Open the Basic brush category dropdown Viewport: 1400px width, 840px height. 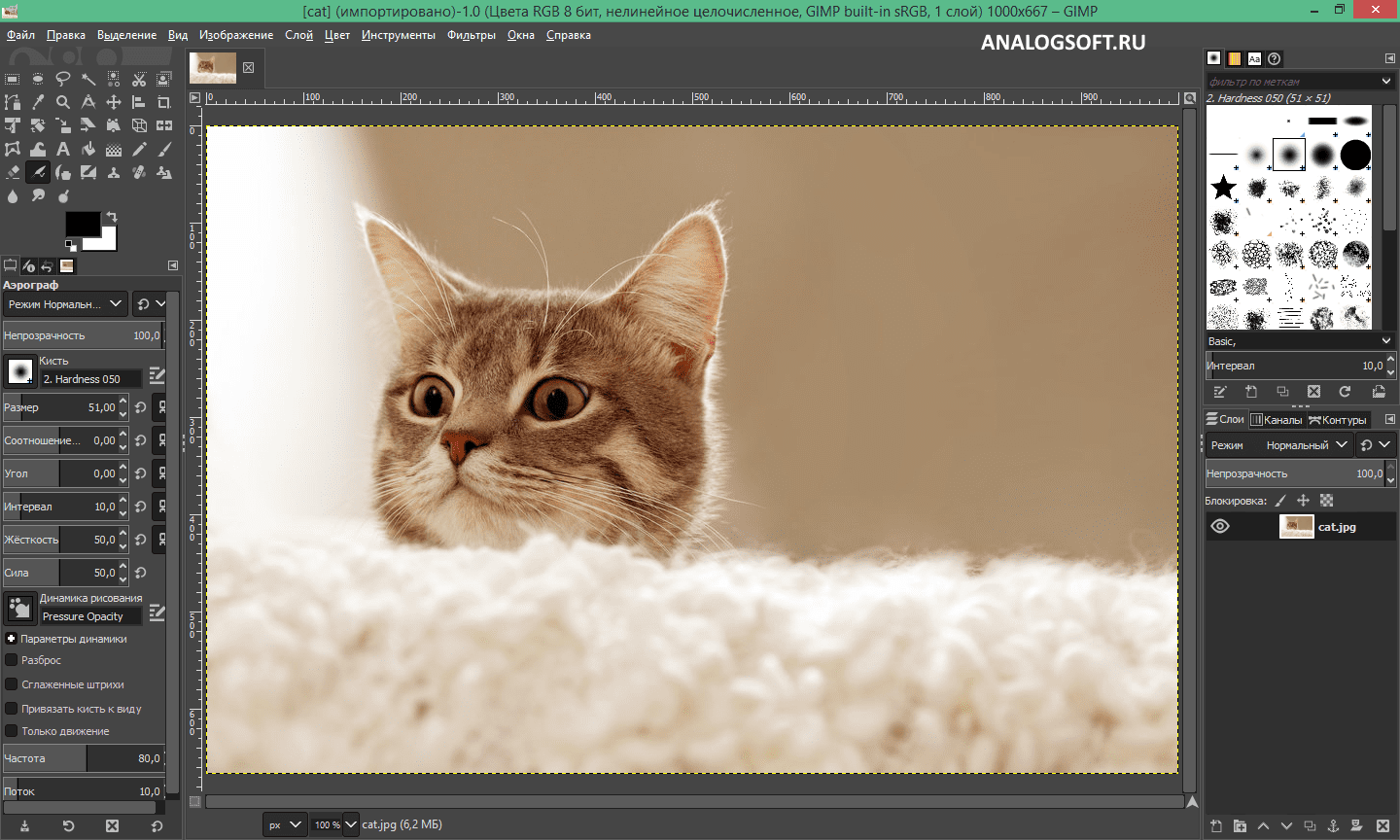[1300, 340]
